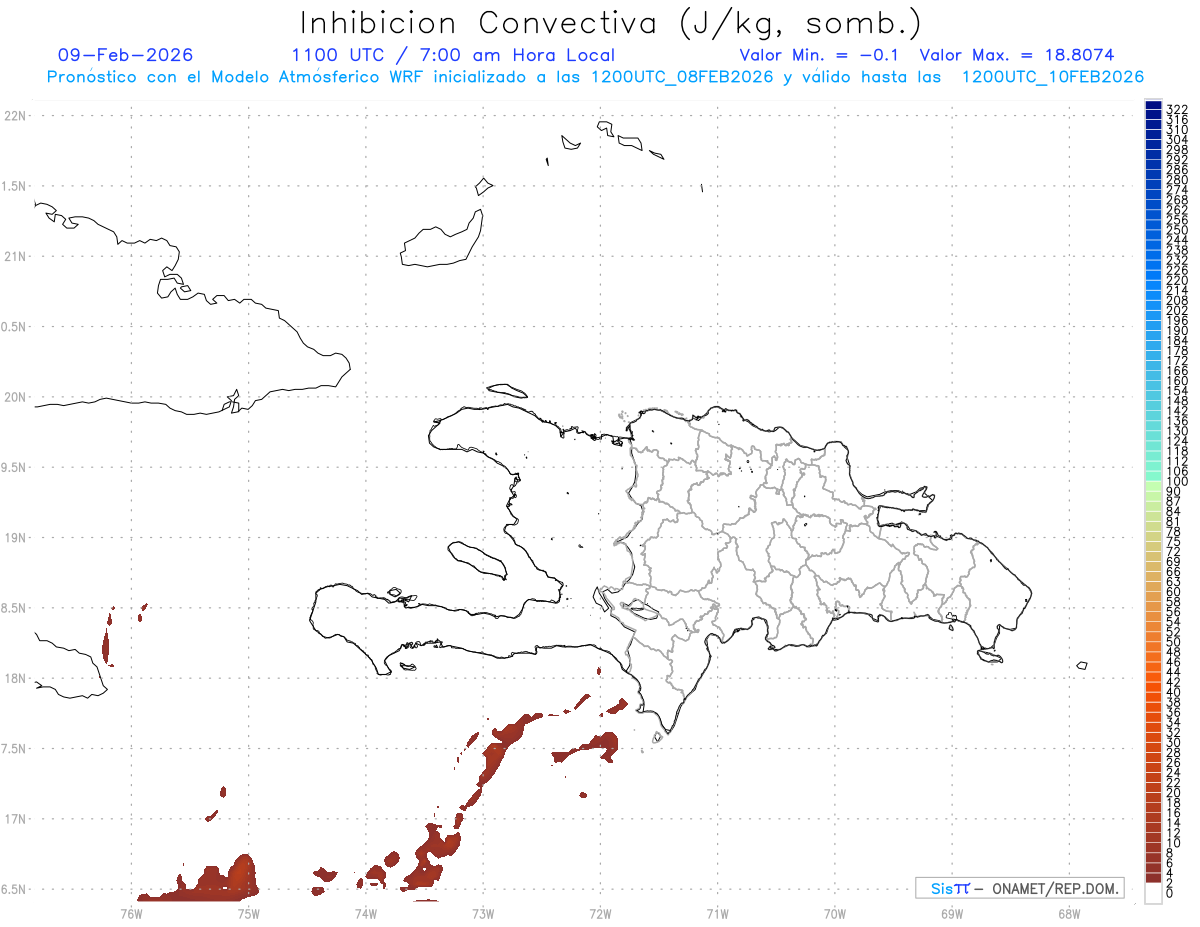Click the "19N" latitude label
The width and height of the screenshot is (1200, 927).
(15, 537)
